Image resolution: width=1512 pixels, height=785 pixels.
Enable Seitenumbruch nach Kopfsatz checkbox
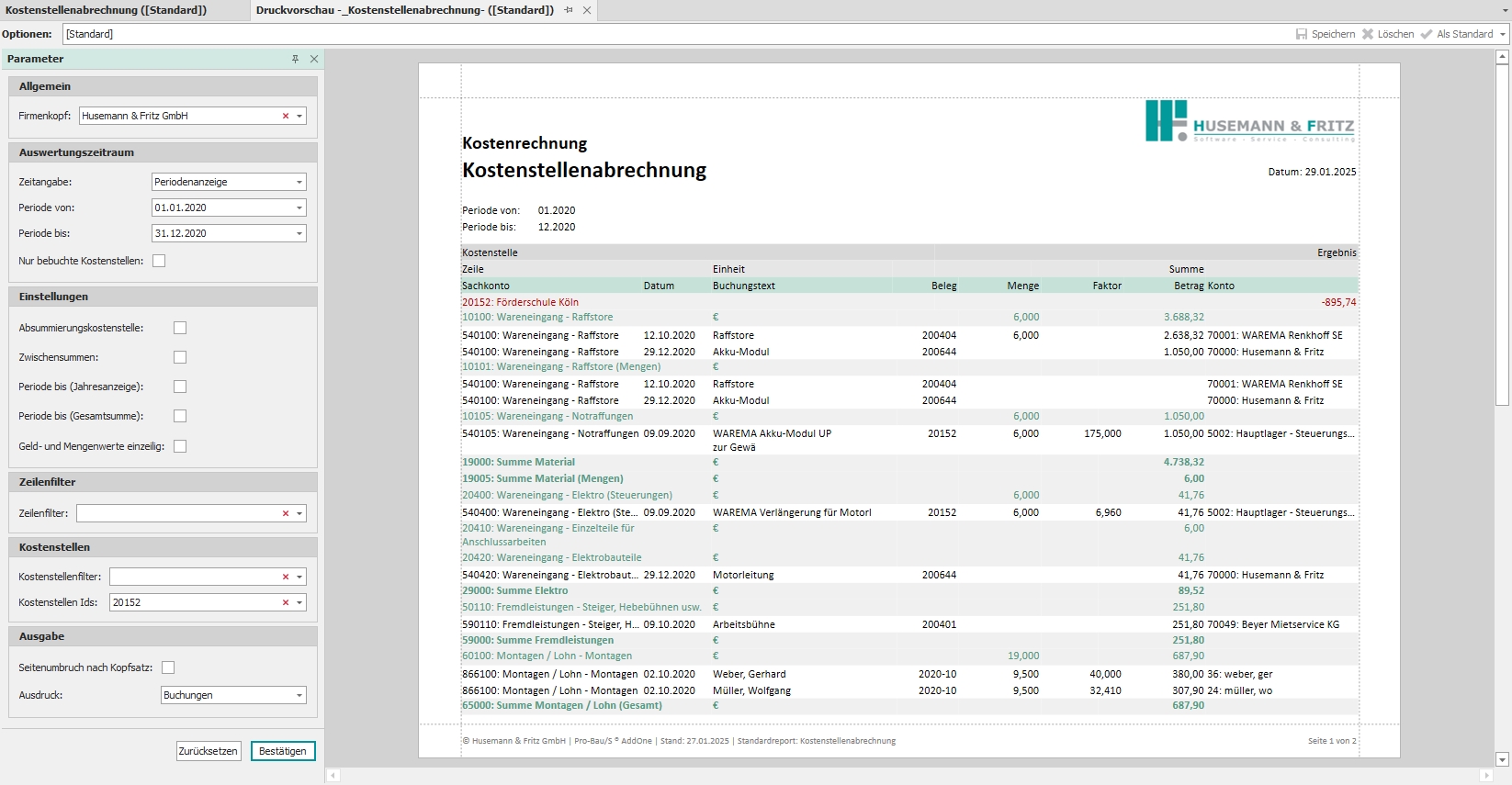(168, 667)
